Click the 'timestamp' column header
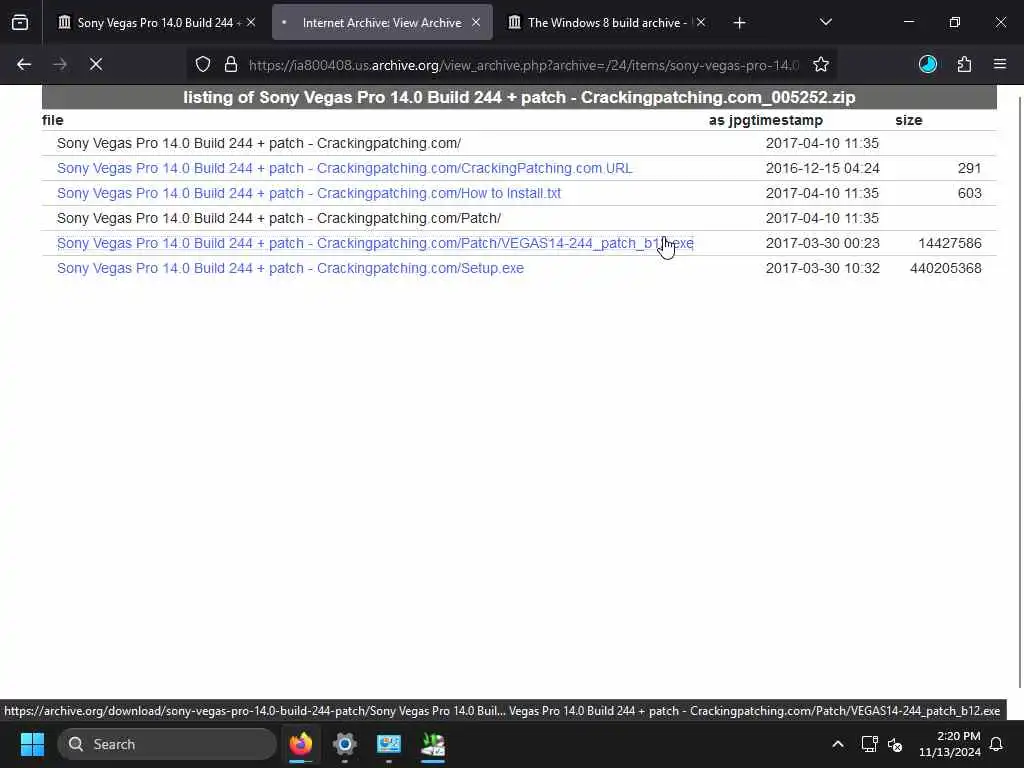Image resolution: width=1024 pixels, height=768 pixels. click(x=784, y=120)
